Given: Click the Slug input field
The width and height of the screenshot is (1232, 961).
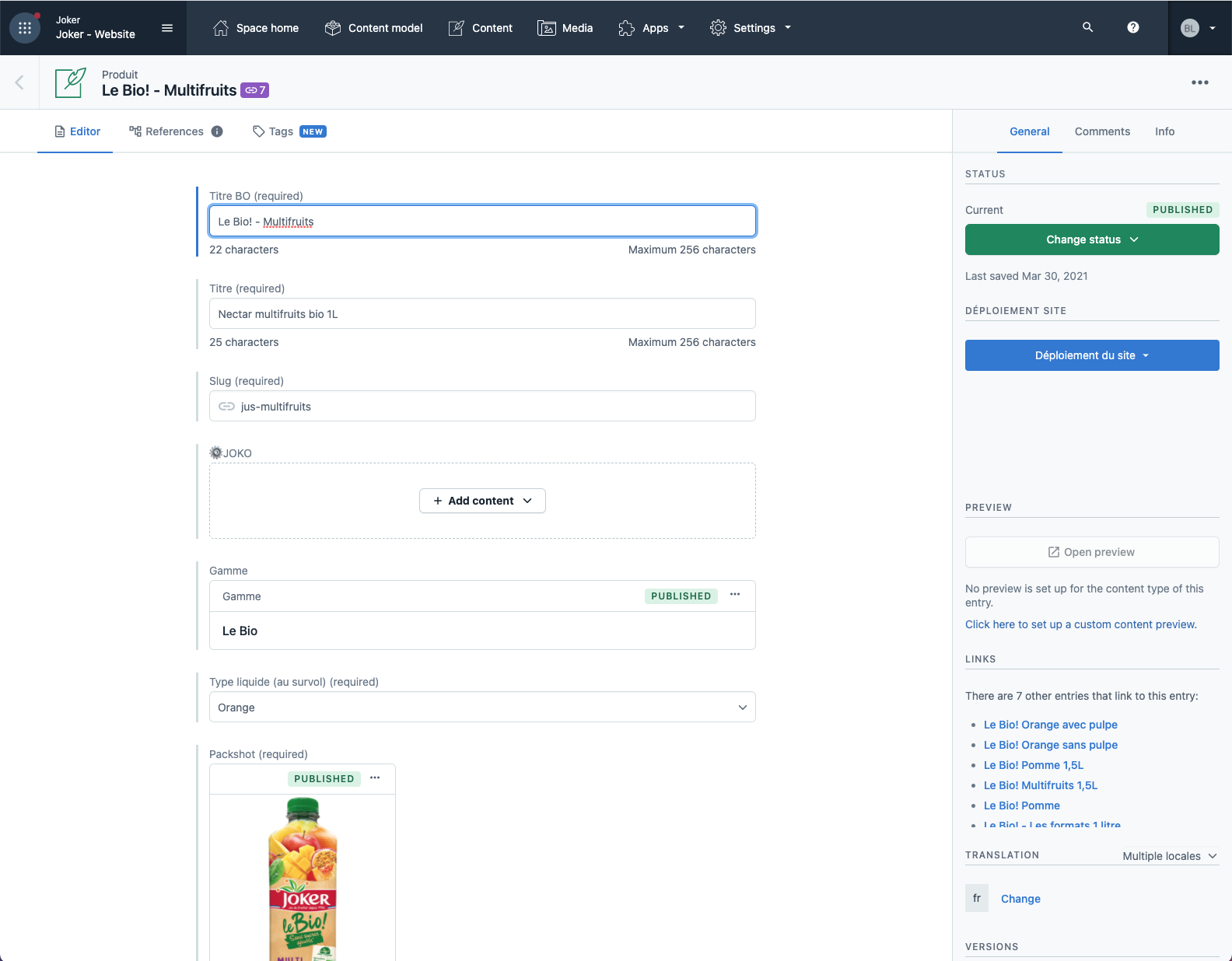Looking at the screenshot, I should pyautogui.click(x=482, y=406).
